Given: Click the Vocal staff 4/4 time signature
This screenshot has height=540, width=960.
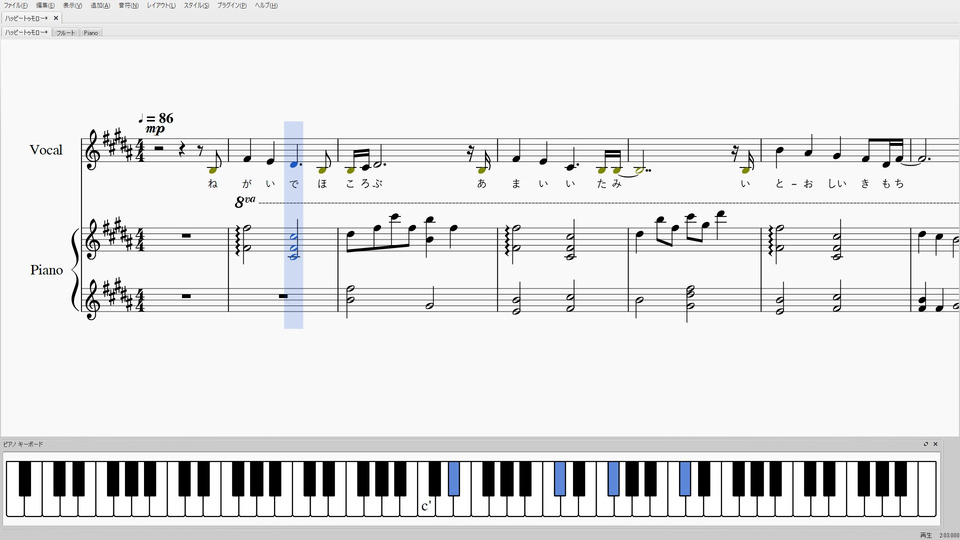Looking at the screenshot, I should point(139,151).
